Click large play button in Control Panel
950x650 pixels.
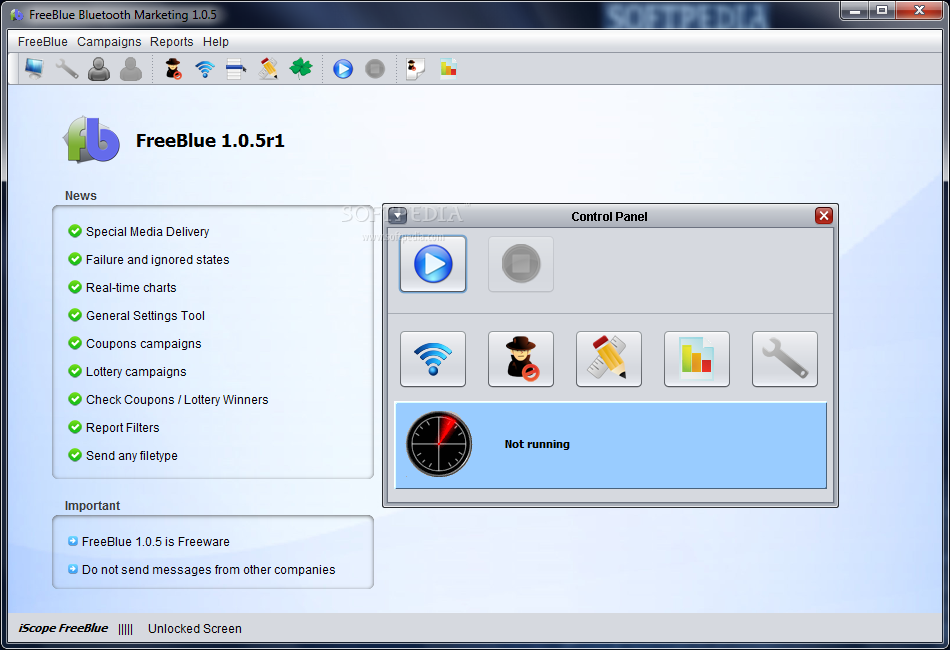pos(433,264)
